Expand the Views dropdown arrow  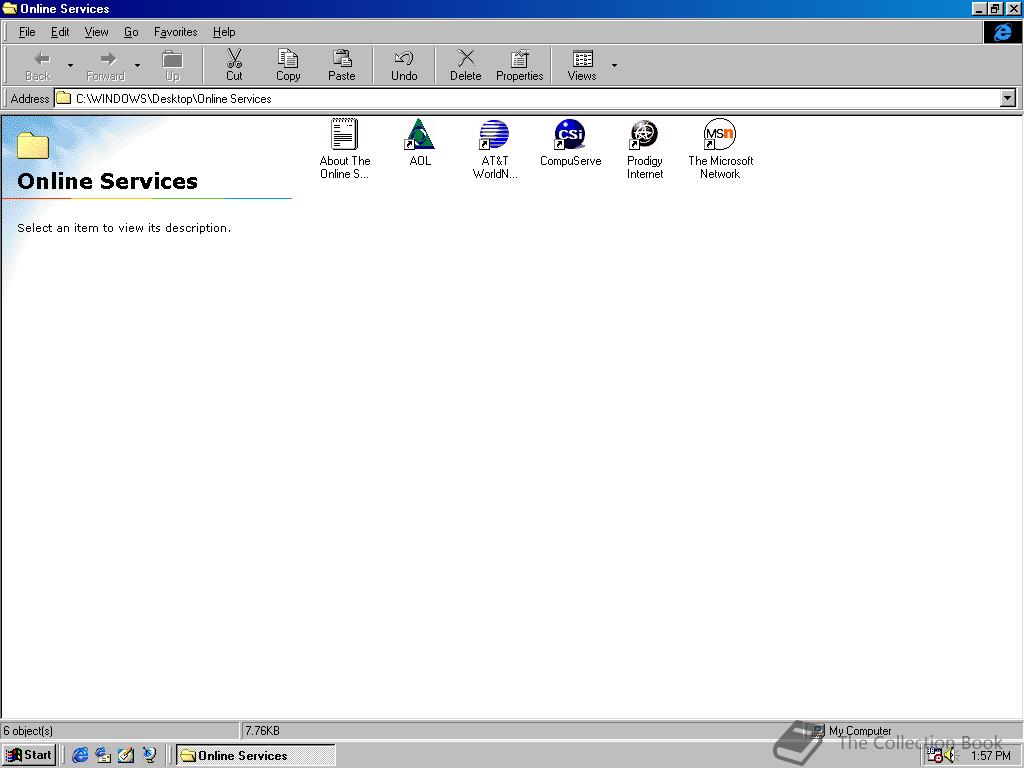614,65
